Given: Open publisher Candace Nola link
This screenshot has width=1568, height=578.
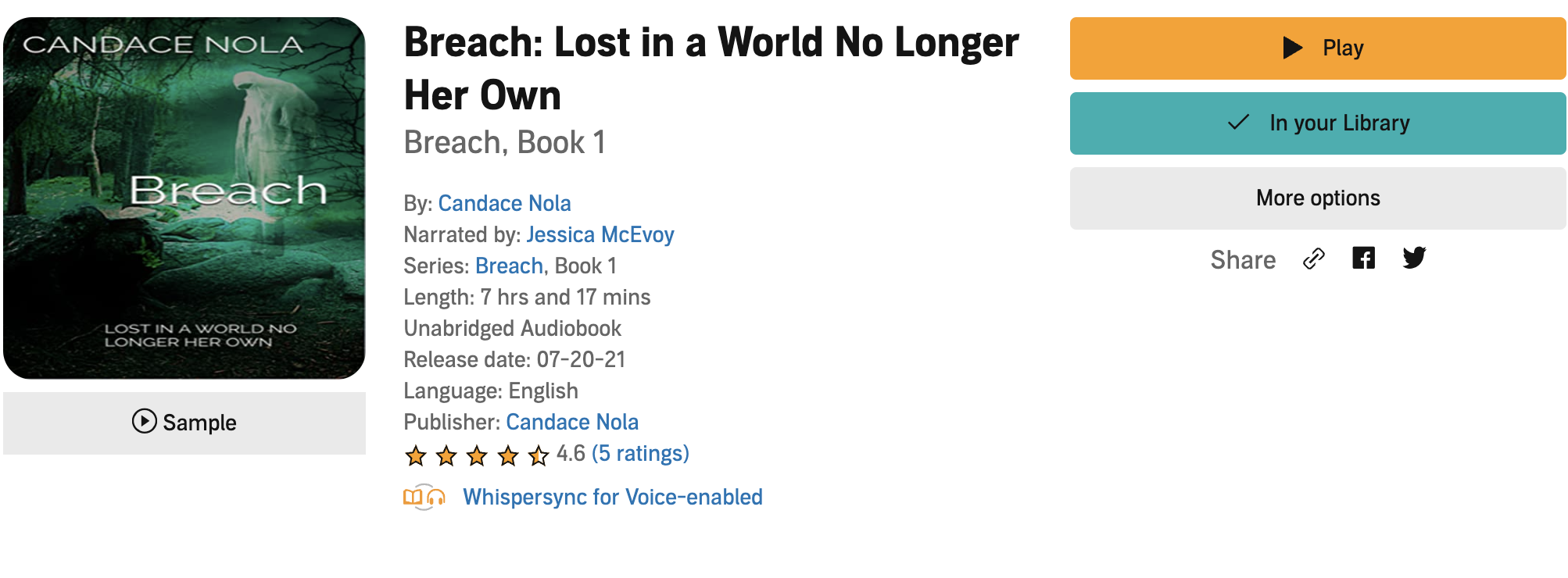Looking at the screenshot, I should (572, 422).
